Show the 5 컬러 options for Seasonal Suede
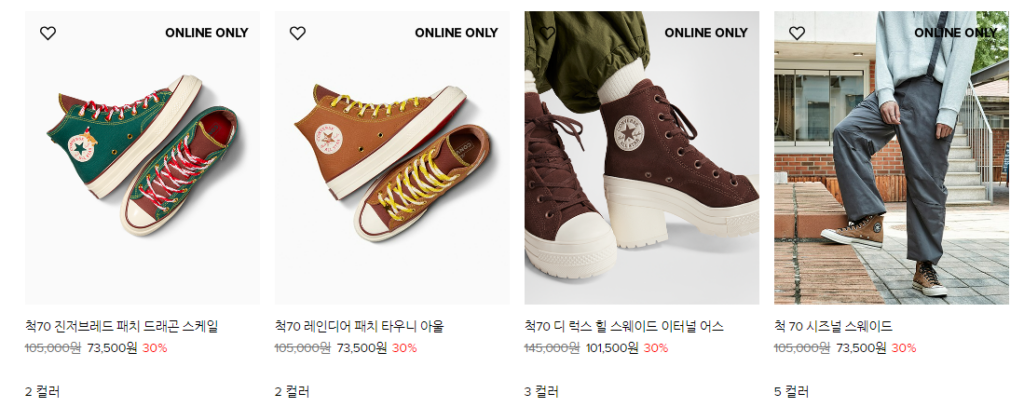The height and width of the screenshot is (407, 1024). click(792, 392)
